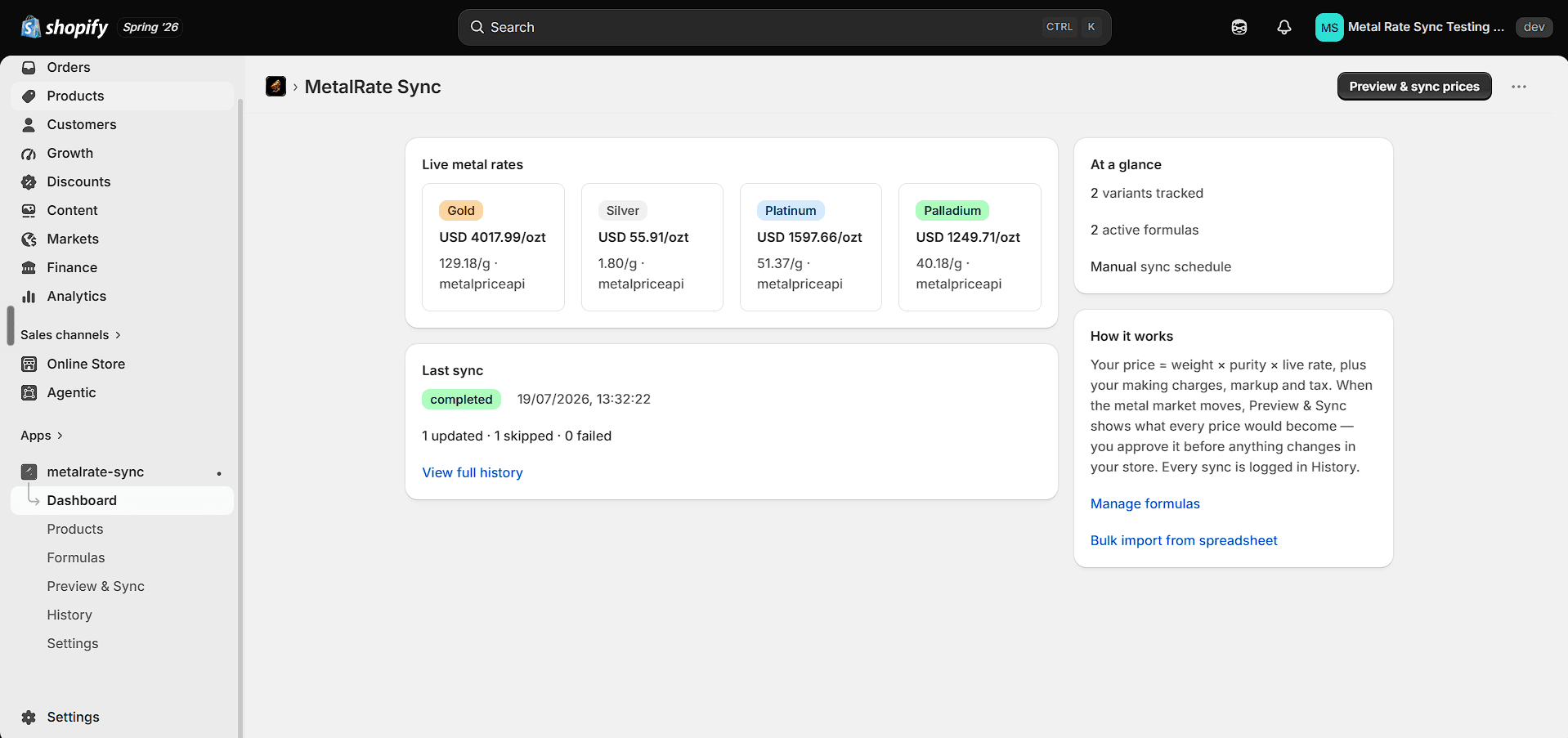This screenshot has width=1568, height=738.
Task: Click the USD 4017.99/ozt gold price
Action: pos(492,237)
